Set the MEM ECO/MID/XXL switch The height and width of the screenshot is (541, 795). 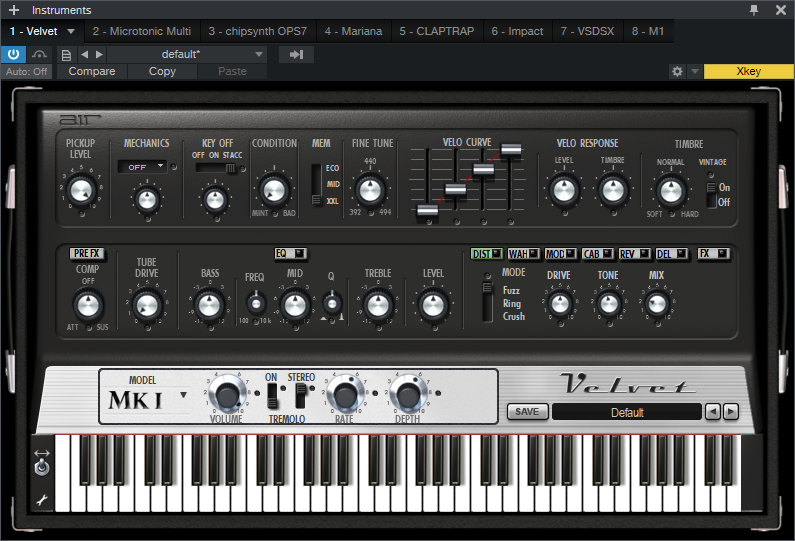[x=316, y=185]
